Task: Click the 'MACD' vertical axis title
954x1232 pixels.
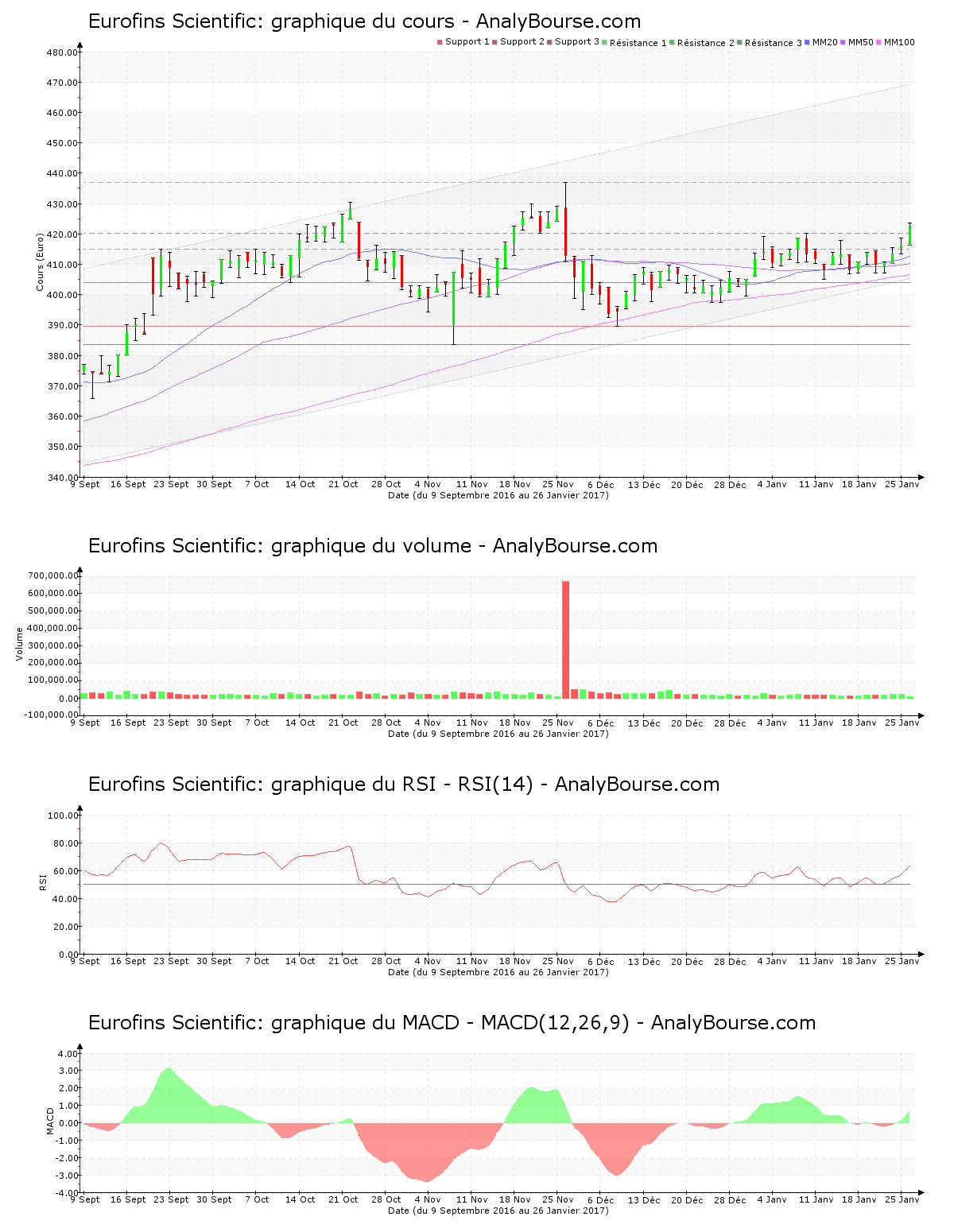Action: pos(50,1121)
